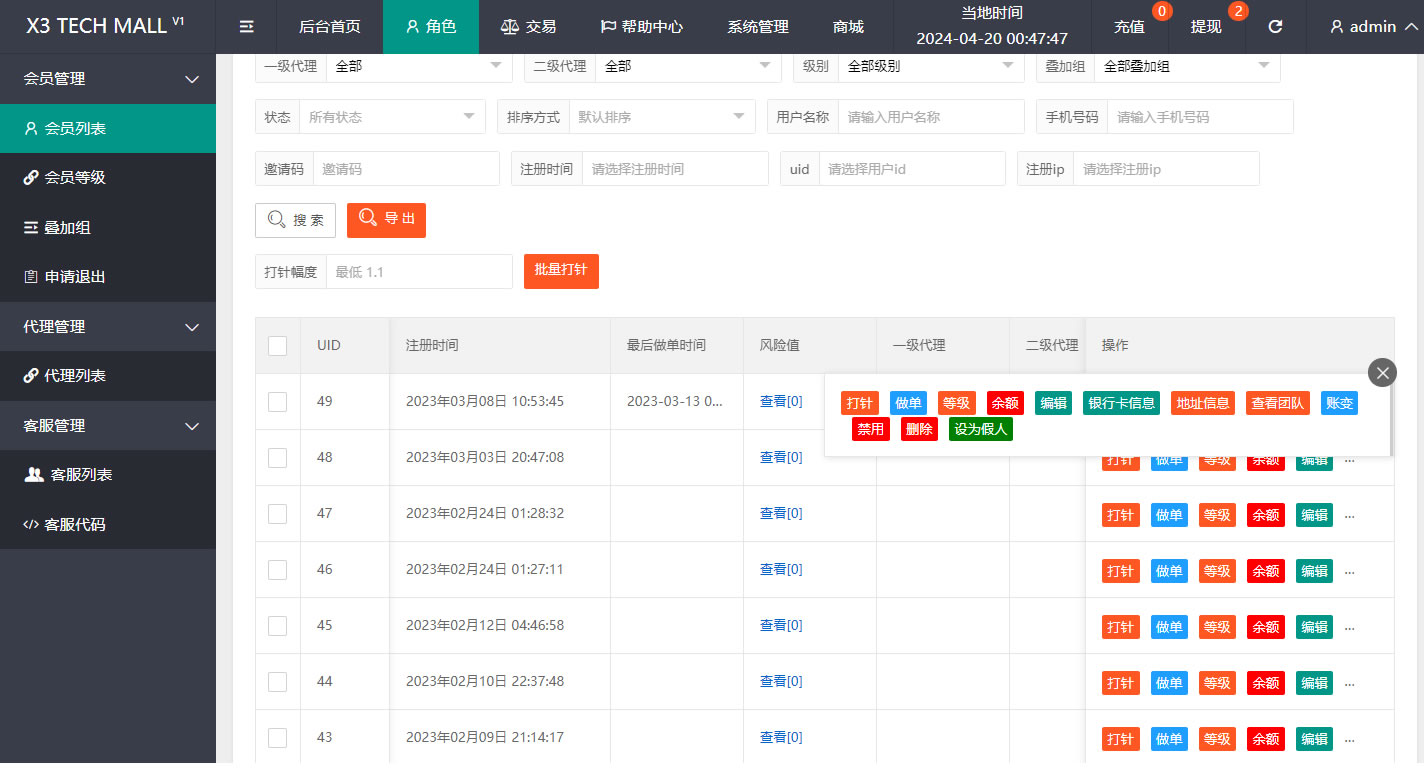Go to 客服列表 in sidebar
1425x769 pixels.
[x=108, y=474]
